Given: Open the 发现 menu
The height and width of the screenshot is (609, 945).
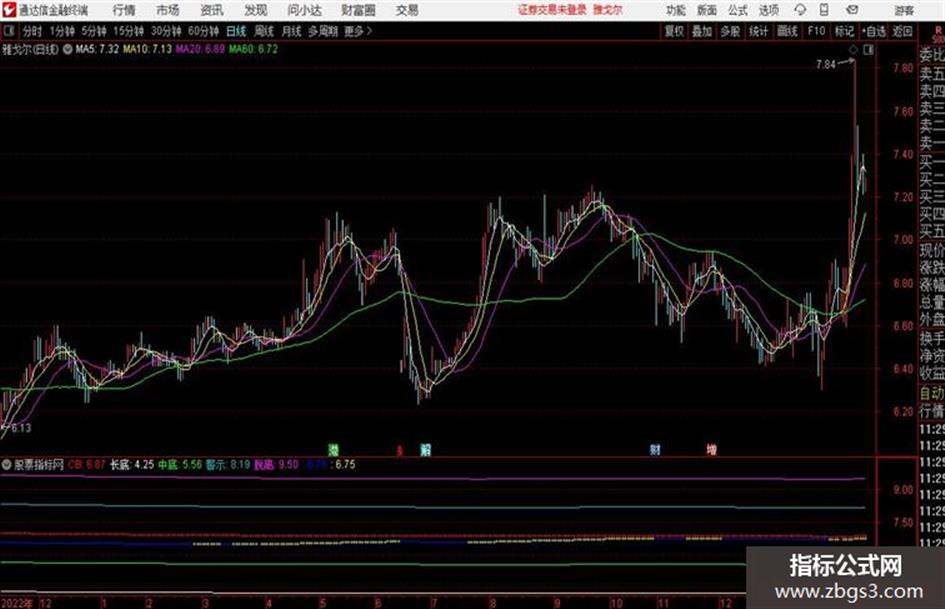Looking at the screenshot, I should click(256, 10).
